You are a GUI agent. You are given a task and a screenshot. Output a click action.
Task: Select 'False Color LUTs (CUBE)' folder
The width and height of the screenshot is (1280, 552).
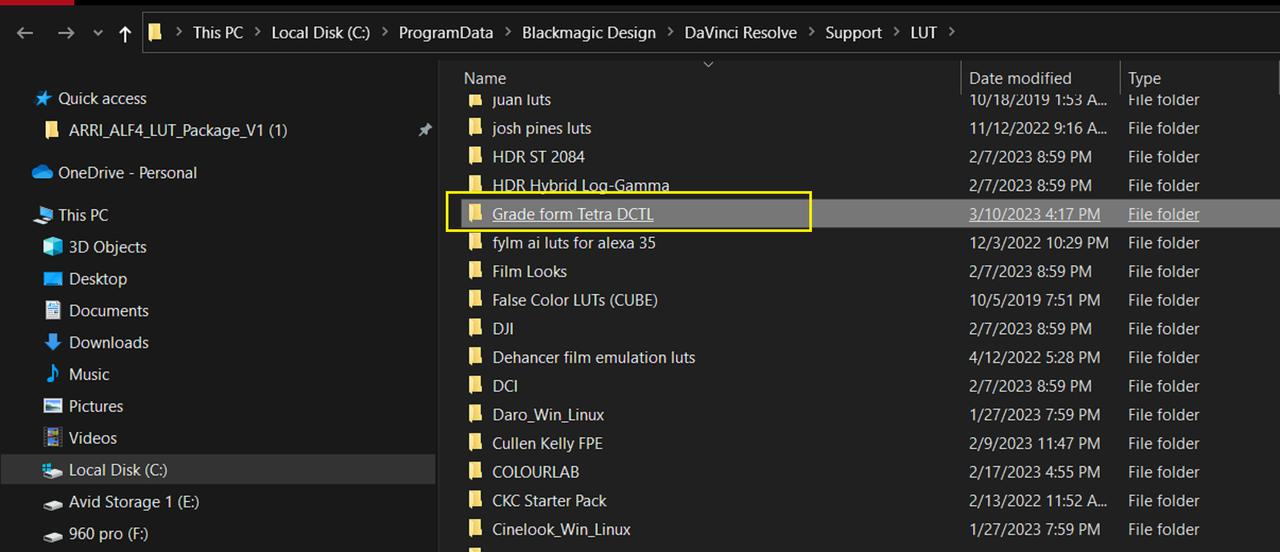tap(575, 300)
